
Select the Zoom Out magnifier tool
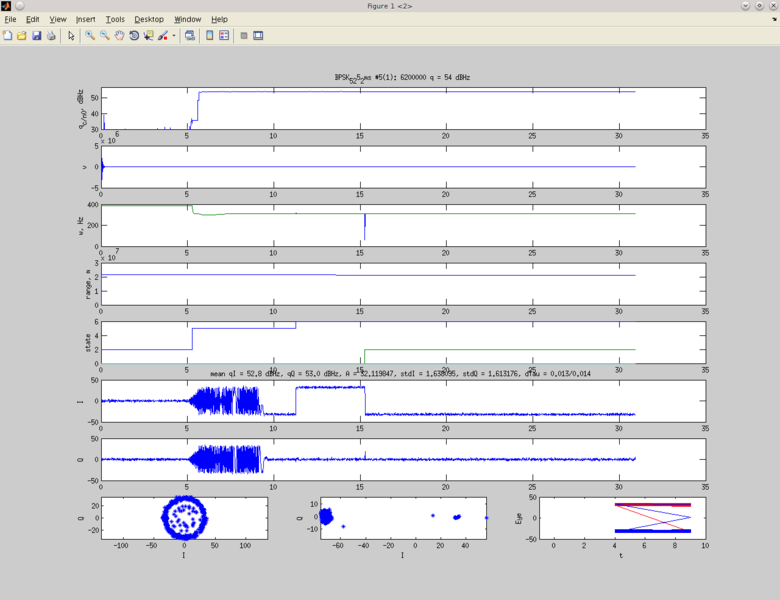pyautogui.click(x=104, y=36)
